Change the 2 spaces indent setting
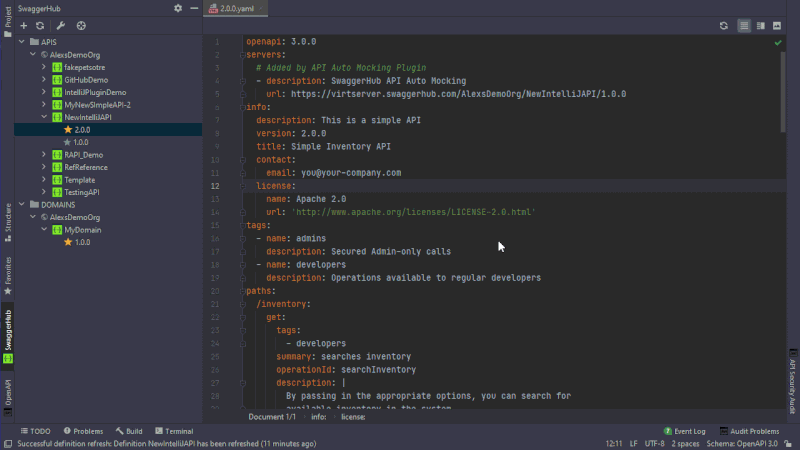 tap(685, 444)
